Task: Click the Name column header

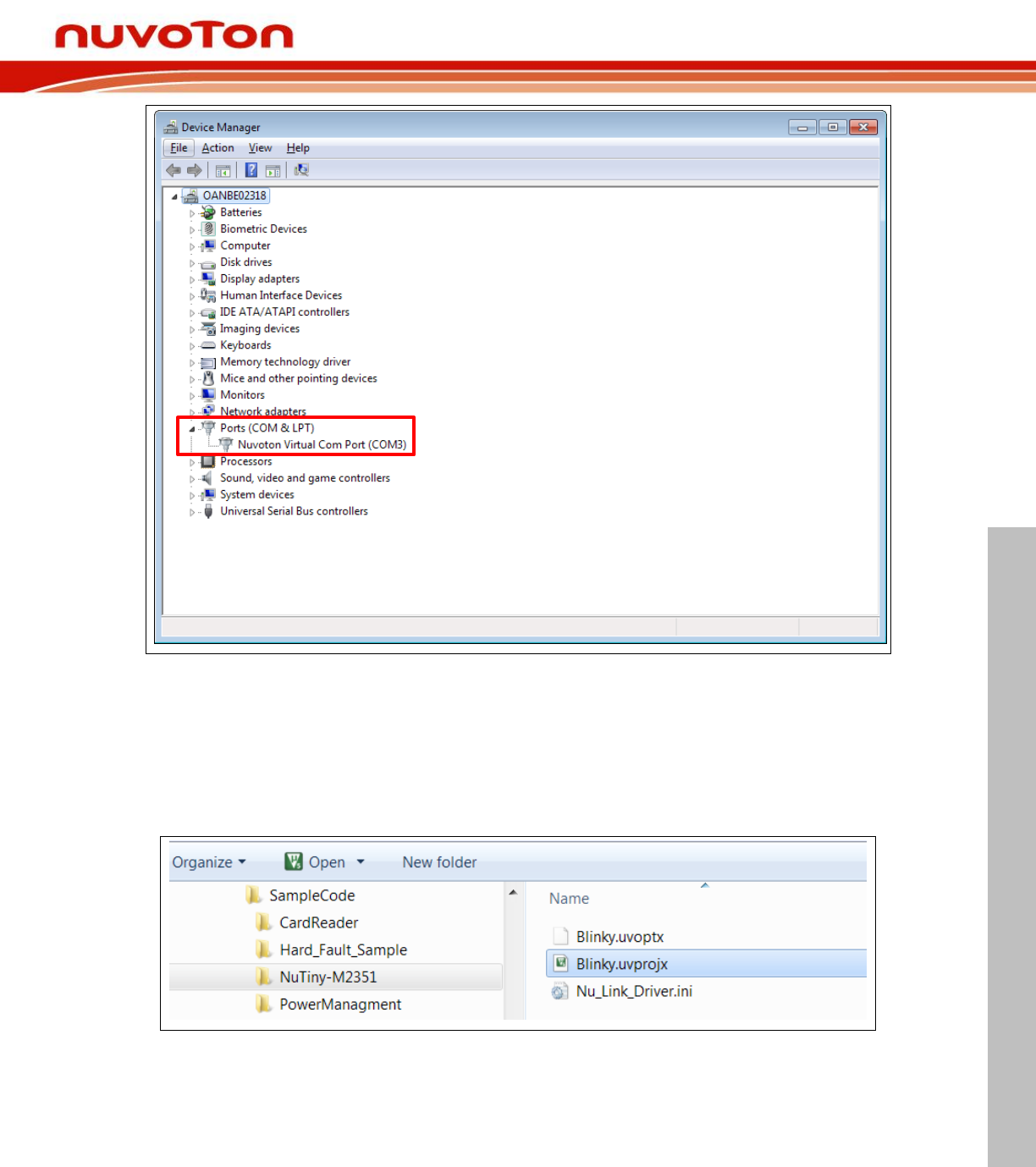Action: [x=569, y=899]
